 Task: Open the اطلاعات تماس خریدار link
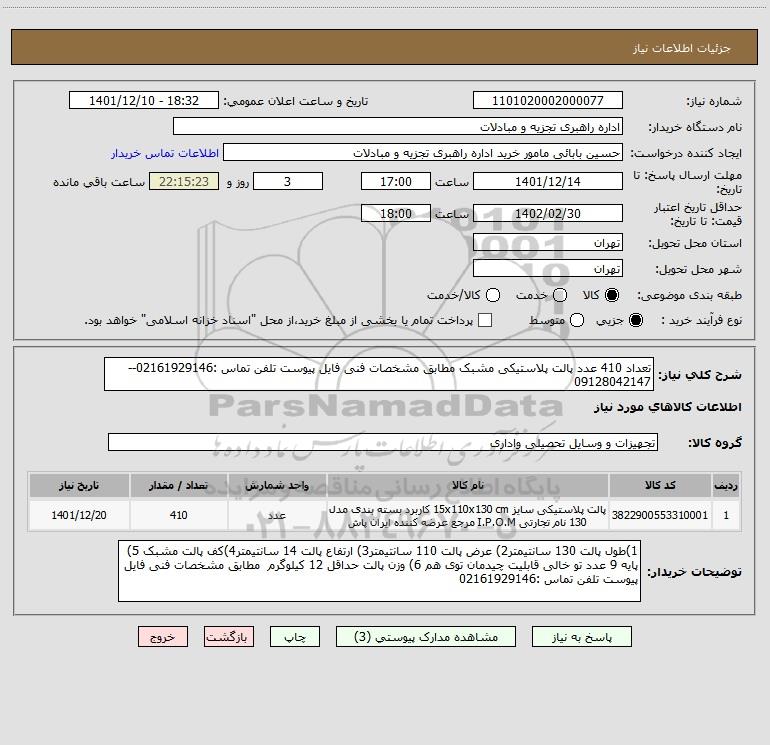pos(165,153)
